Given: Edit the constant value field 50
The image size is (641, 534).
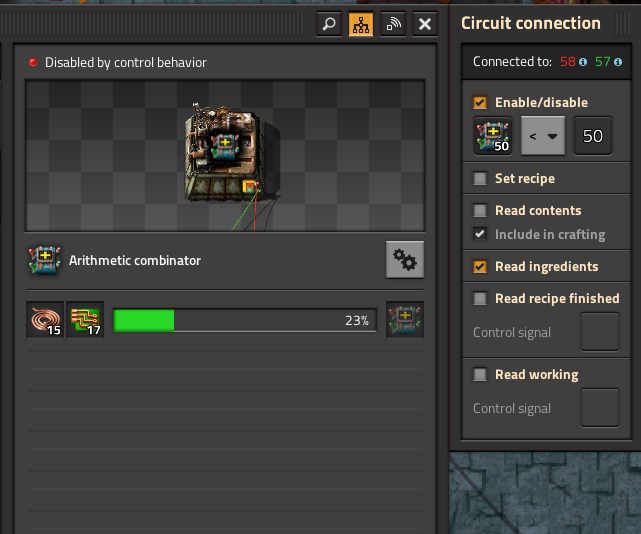Looking at the screenshot, I should click(x=593, y=136).
